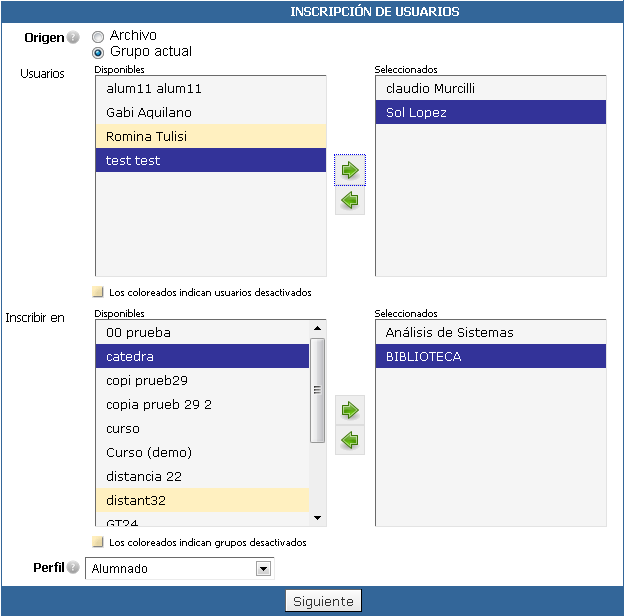The width and height of the screenshot is (624, 616).
Task: Select the Archivo radio option
Action: [98, 37]
